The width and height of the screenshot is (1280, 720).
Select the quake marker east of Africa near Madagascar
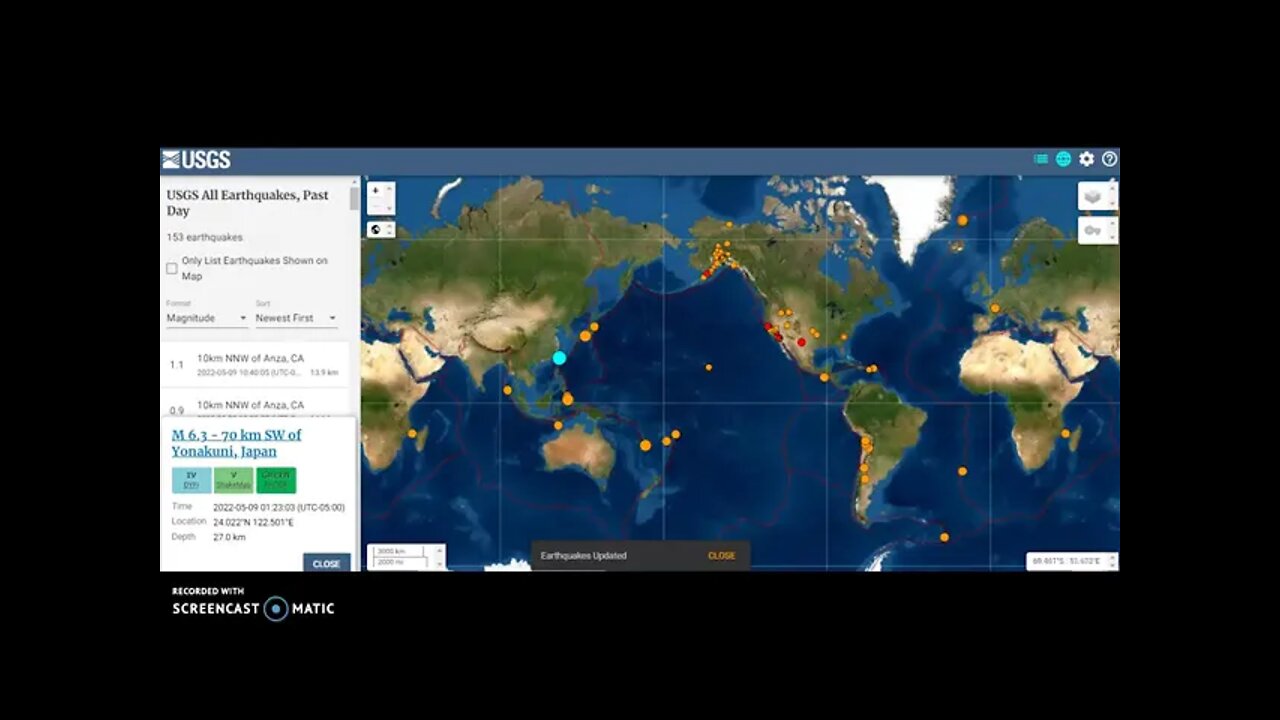point(1065,433)
